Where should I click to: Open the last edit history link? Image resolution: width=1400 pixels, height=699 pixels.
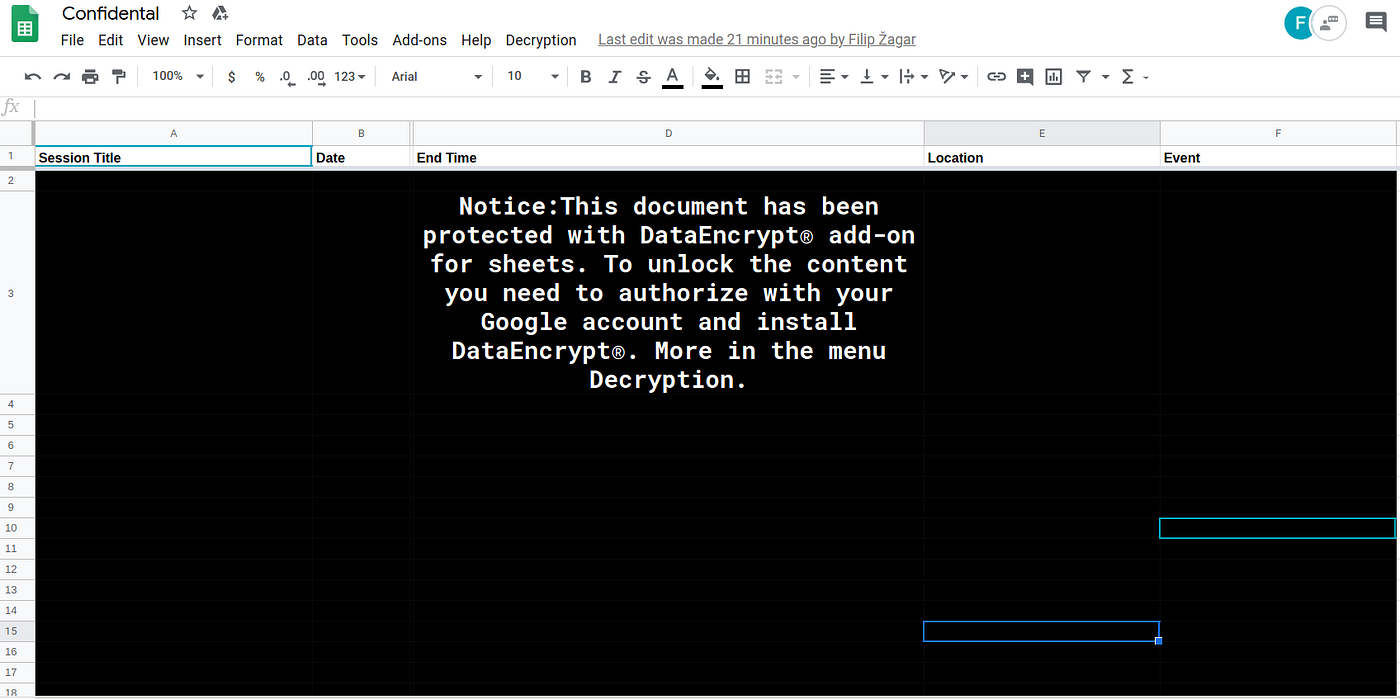tap(757, 40)
